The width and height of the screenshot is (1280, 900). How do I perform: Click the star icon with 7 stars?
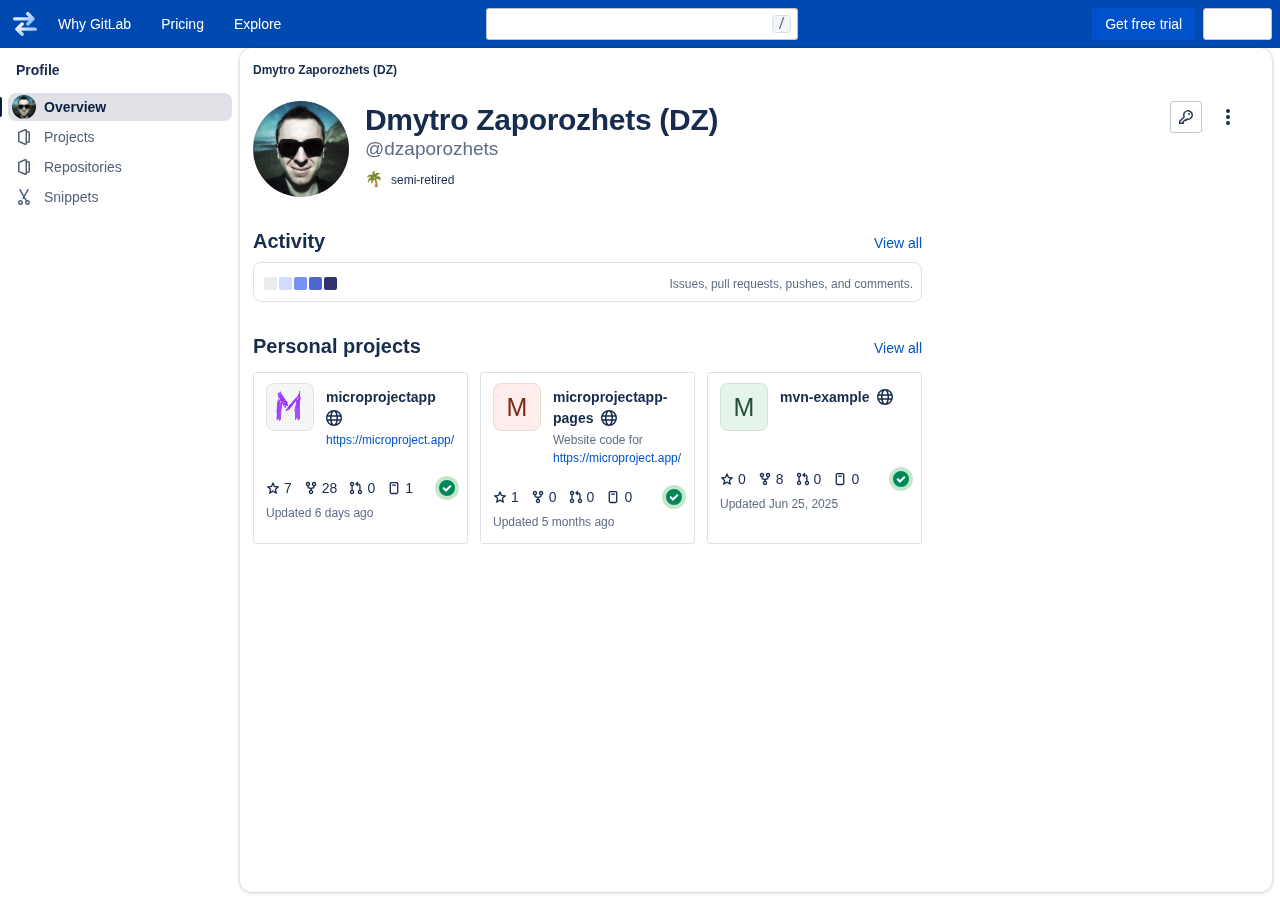click(x=273, y=488)
